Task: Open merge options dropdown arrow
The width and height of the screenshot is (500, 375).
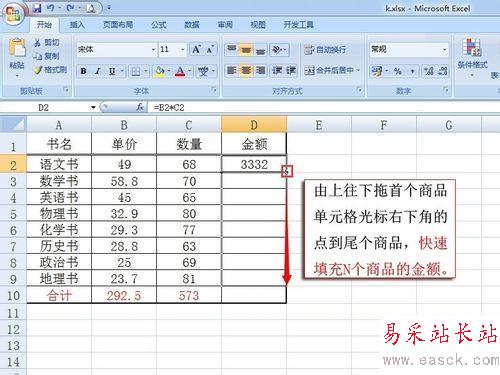Action: tap(358, 70)
